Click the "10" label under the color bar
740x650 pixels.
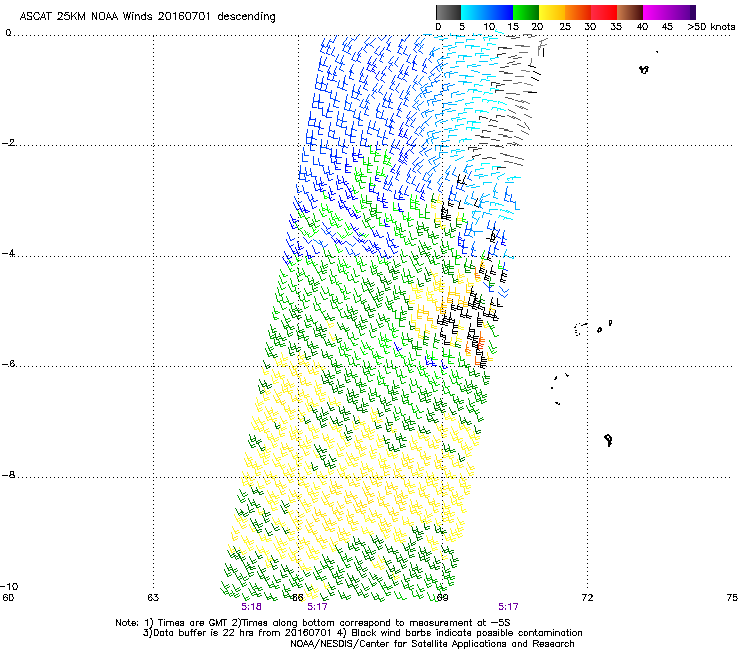[489, 27]
